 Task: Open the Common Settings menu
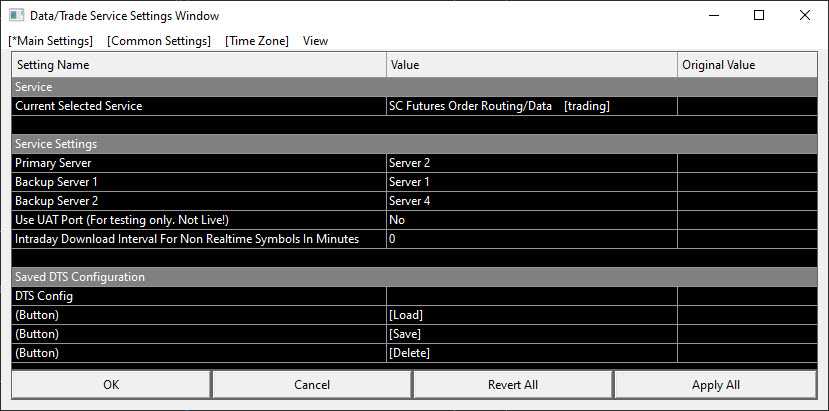(159, 41)
